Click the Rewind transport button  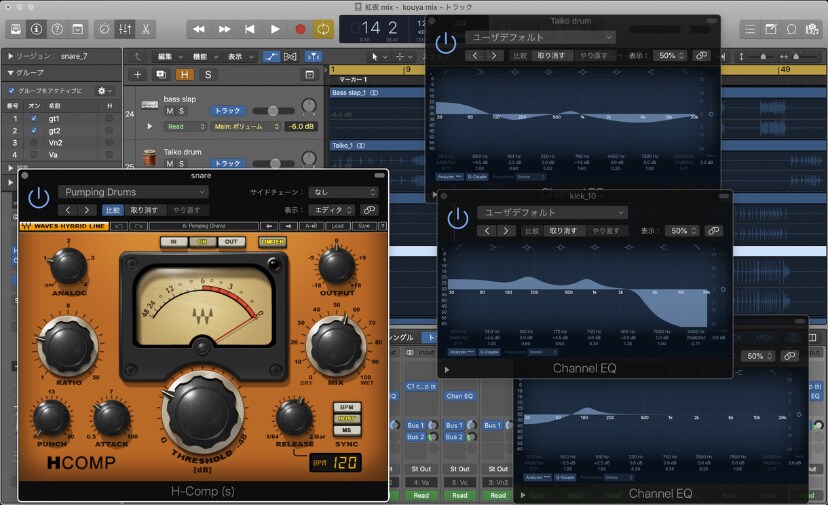coord(199,29)
